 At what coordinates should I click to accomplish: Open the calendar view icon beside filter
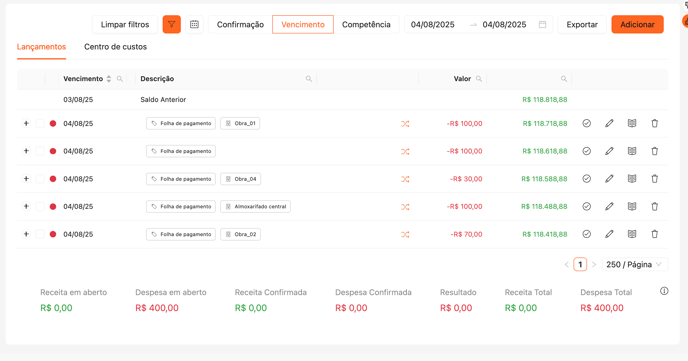point(194,25)
